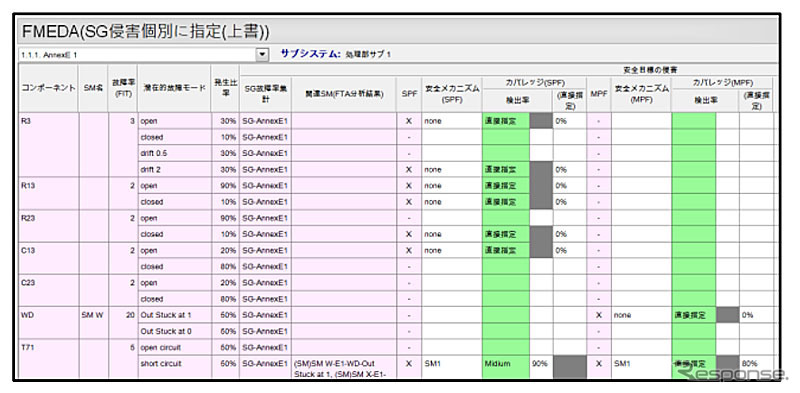Click the サブシステム label
The height and width of the screenshot is (393, 800).
click(310, 54)
